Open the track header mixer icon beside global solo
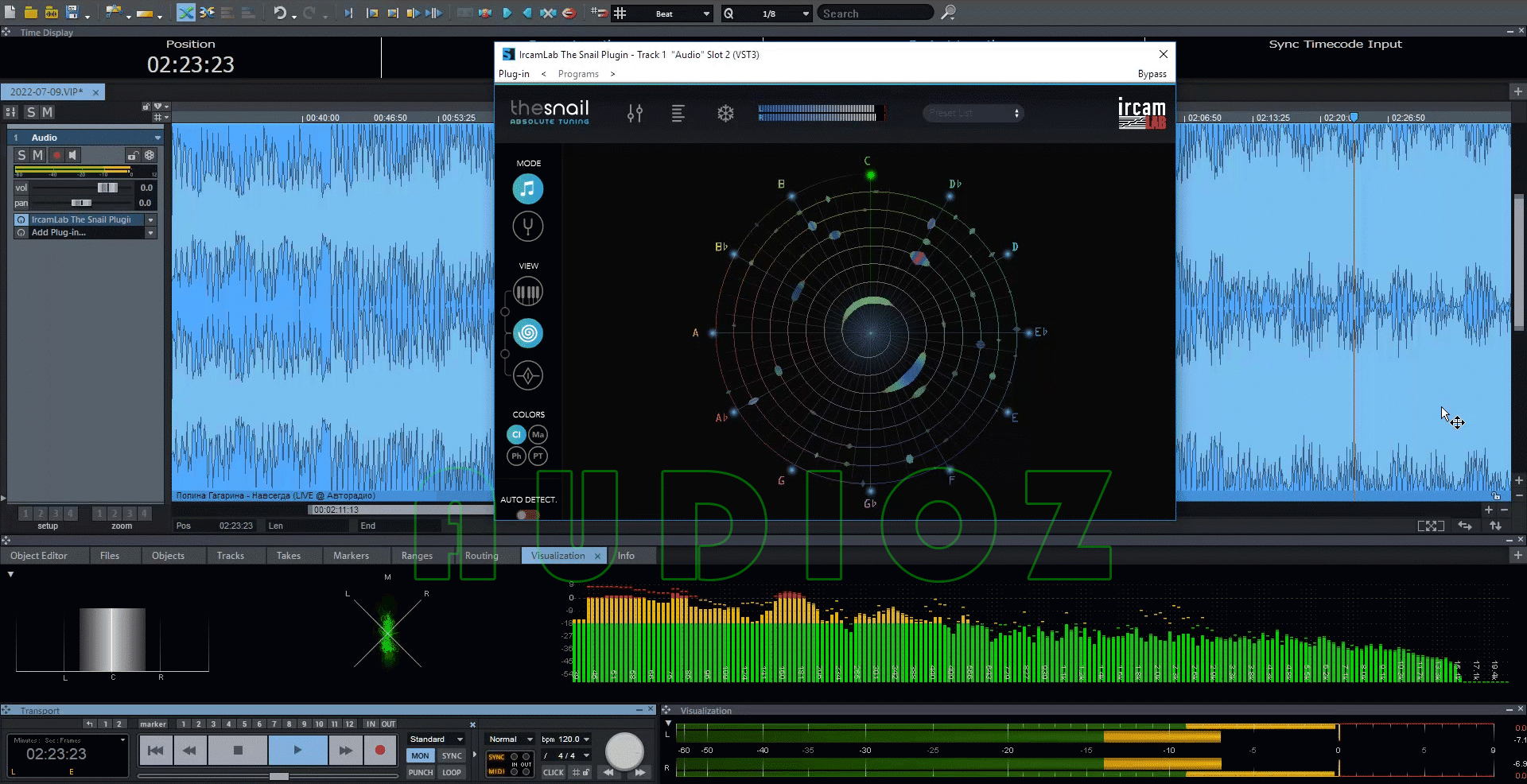The width and height of the screenshot is (1527, 784). tap(11, 112)
